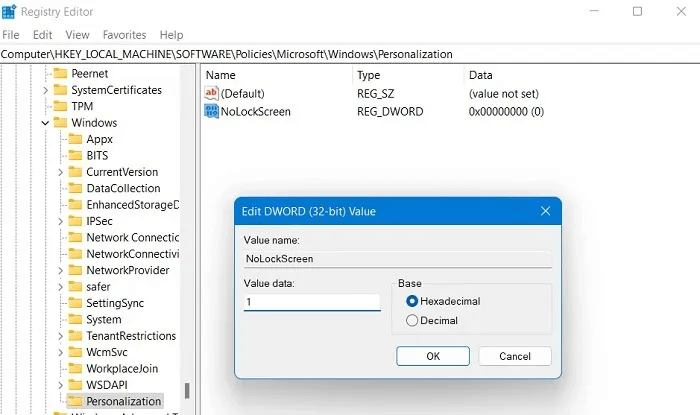Image resolution: width=700 pixels, height=415 pixels.
Task: Click Cancel in the Edit DWORD dialog
Action: (515, 356)
